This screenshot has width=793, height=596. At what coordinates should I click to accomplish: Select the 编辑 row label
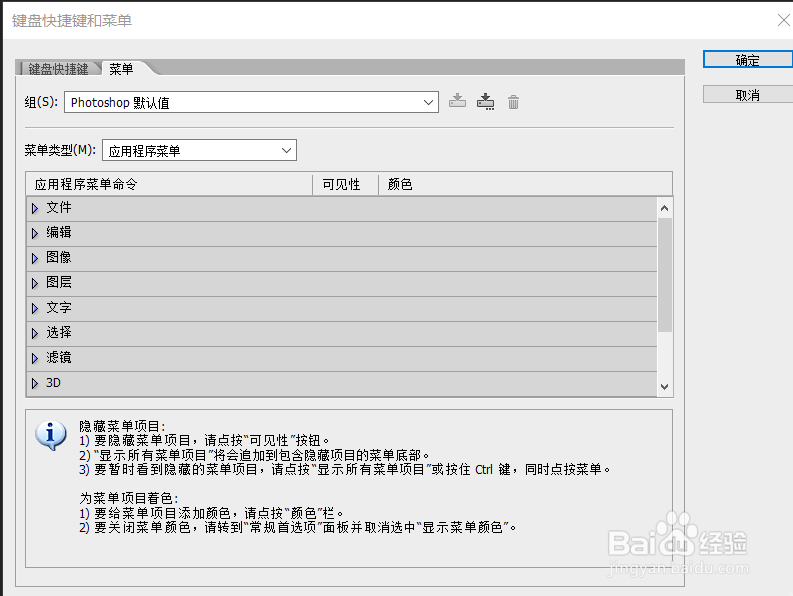point(59,232)
